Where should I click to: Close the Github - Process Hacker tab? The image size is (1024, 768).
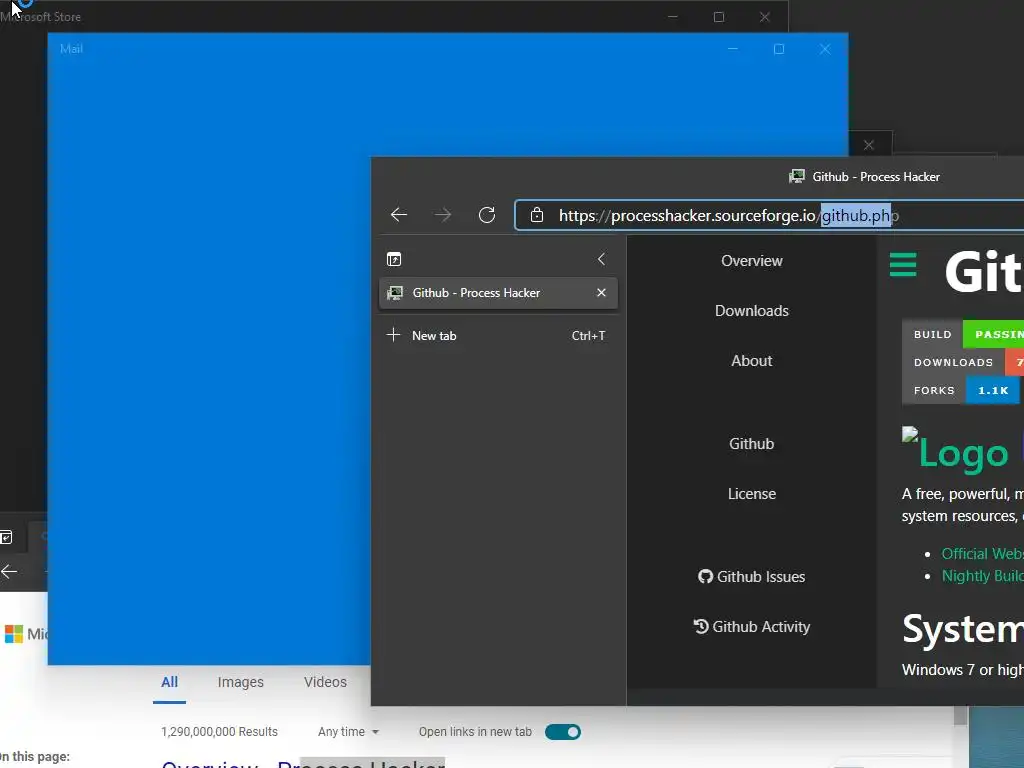pyautogui.click(x=601, y=293)
